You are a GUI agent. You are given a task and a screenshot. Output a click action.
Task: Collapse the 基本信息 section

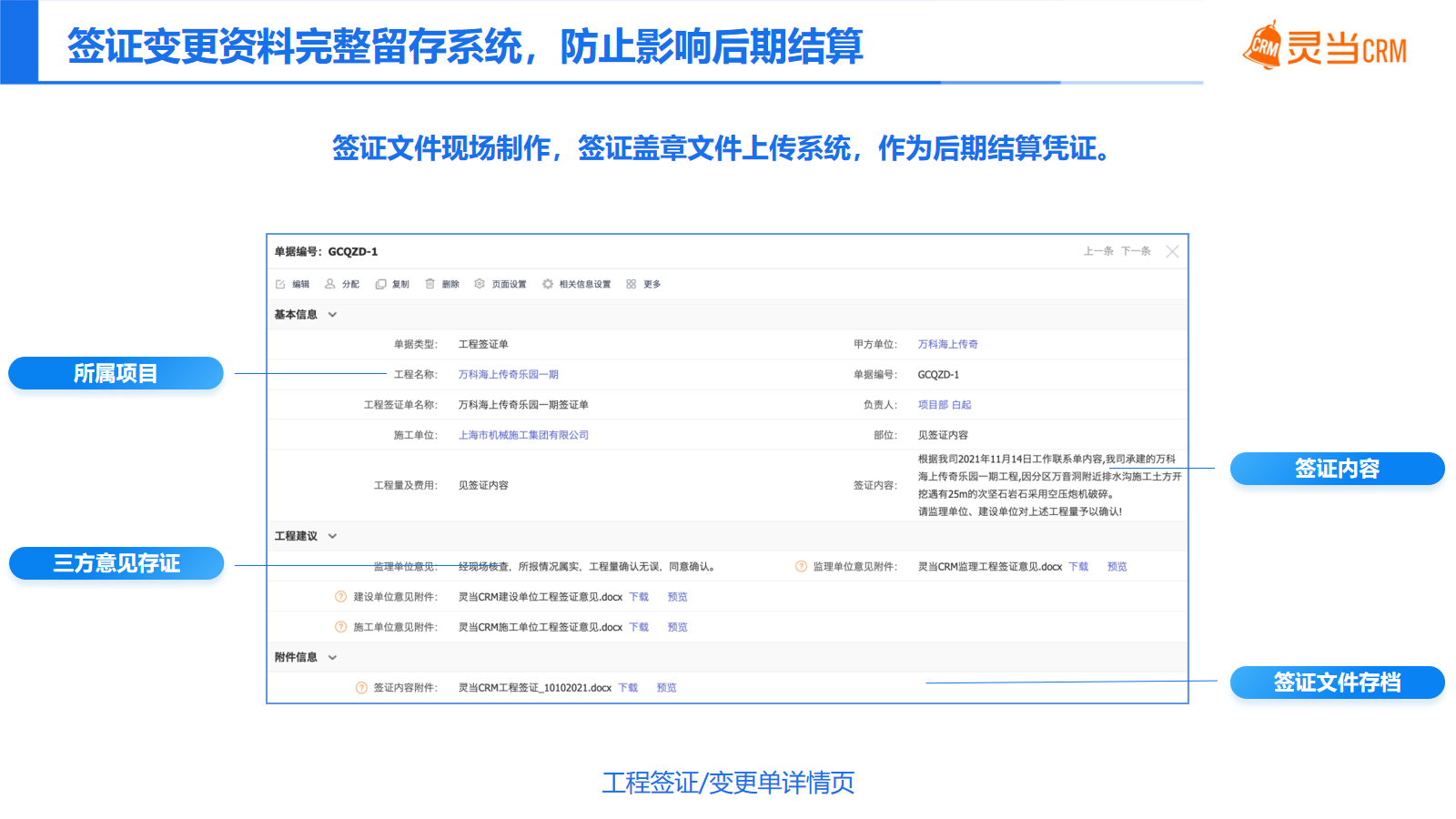332,315
